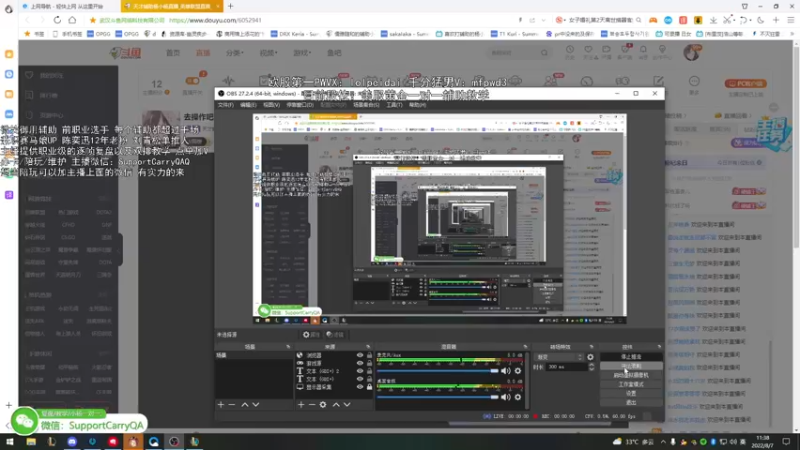
Task: Open settings gear for 麦克风/Aux mixer channel
Action: coord(518,371)
